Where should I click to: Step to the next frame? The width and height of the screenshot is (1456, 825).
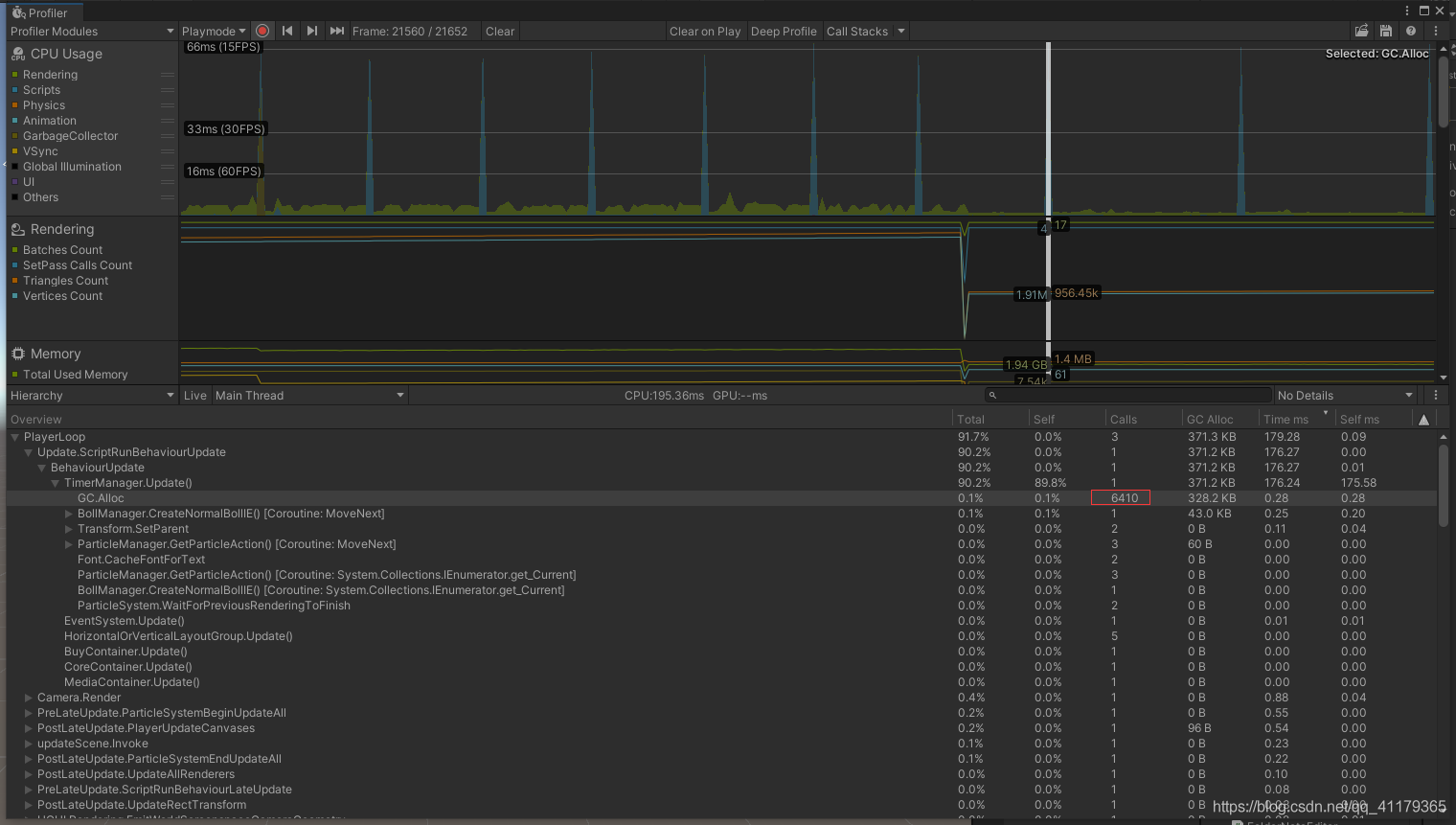point(312,31)
